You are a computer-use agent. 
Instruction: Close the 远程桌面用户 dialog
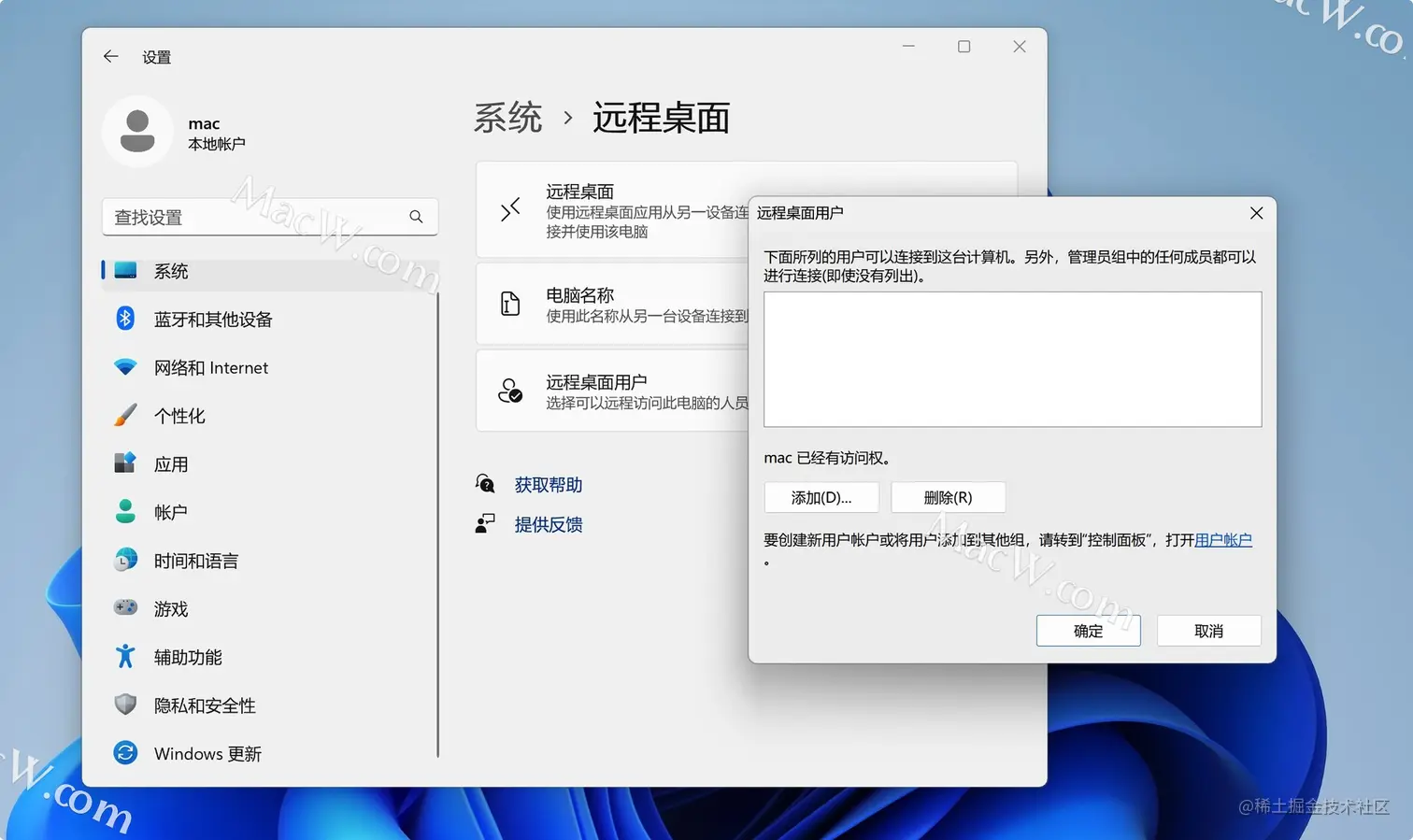point(1256,213)
